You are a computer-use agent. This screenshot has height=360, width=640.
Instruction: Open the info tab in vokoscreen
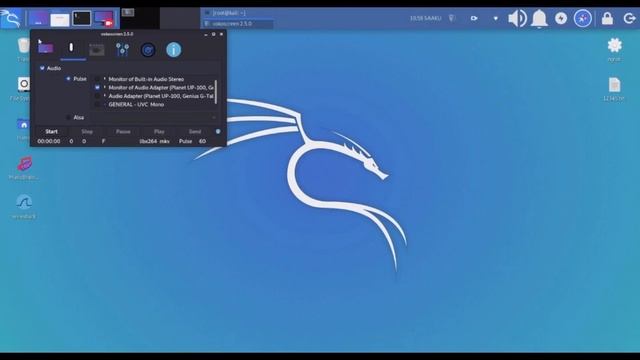[x=173, y=50]
